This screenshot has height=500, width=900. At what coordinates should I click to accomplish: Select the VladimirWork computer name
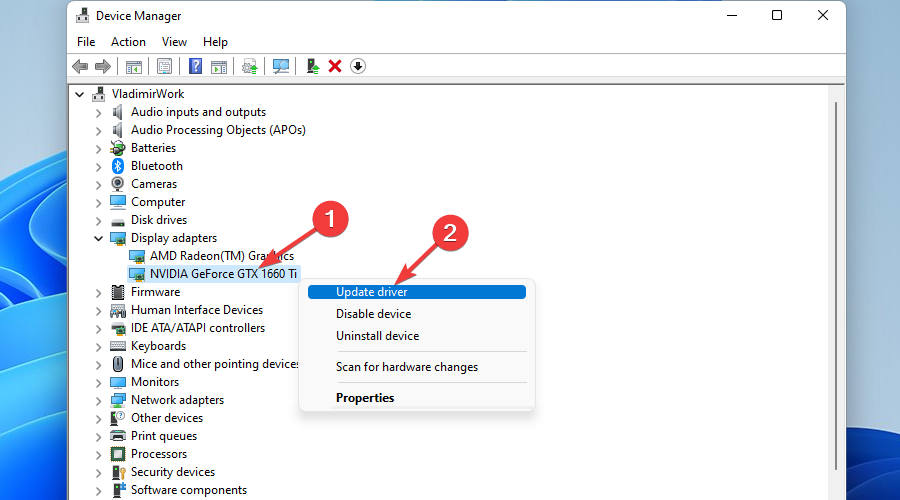click(148, 94)
